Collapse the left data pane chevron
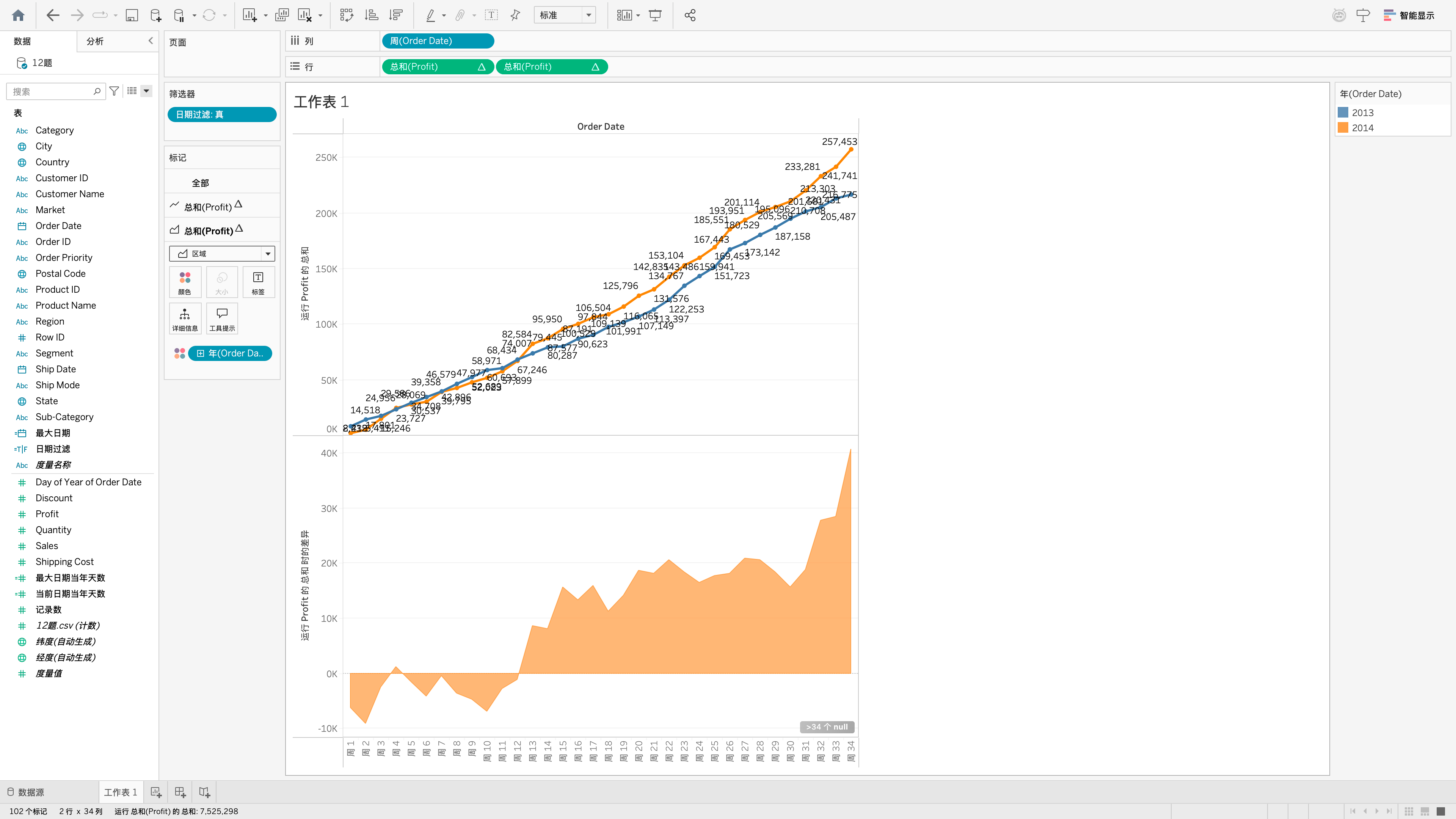 coord(151,41)
